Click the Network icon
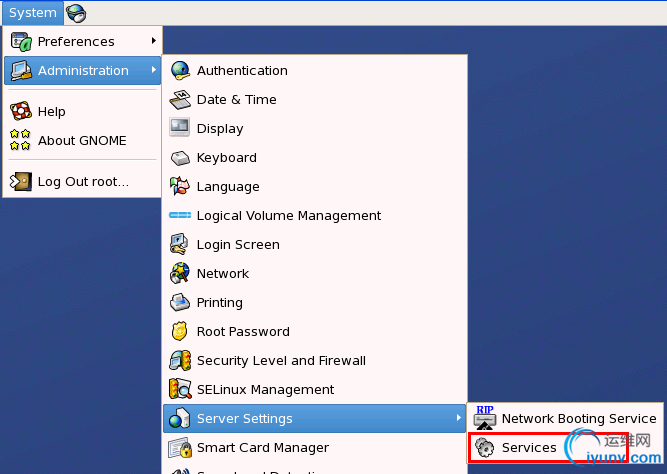 (x=180, y=273)
